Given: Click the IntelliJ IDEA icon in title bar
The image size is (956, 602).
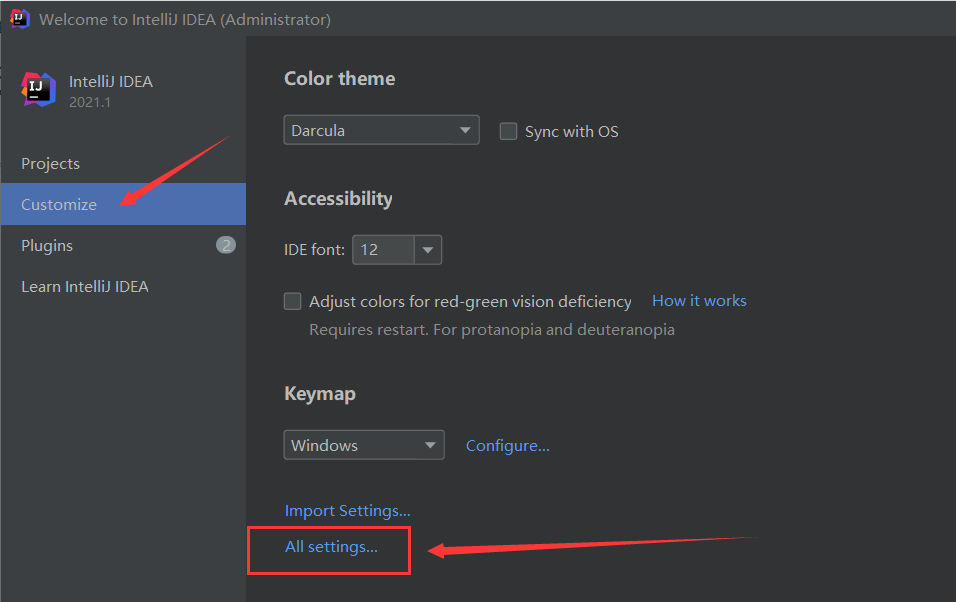Looking at the screenshot, I should [19, 19].
